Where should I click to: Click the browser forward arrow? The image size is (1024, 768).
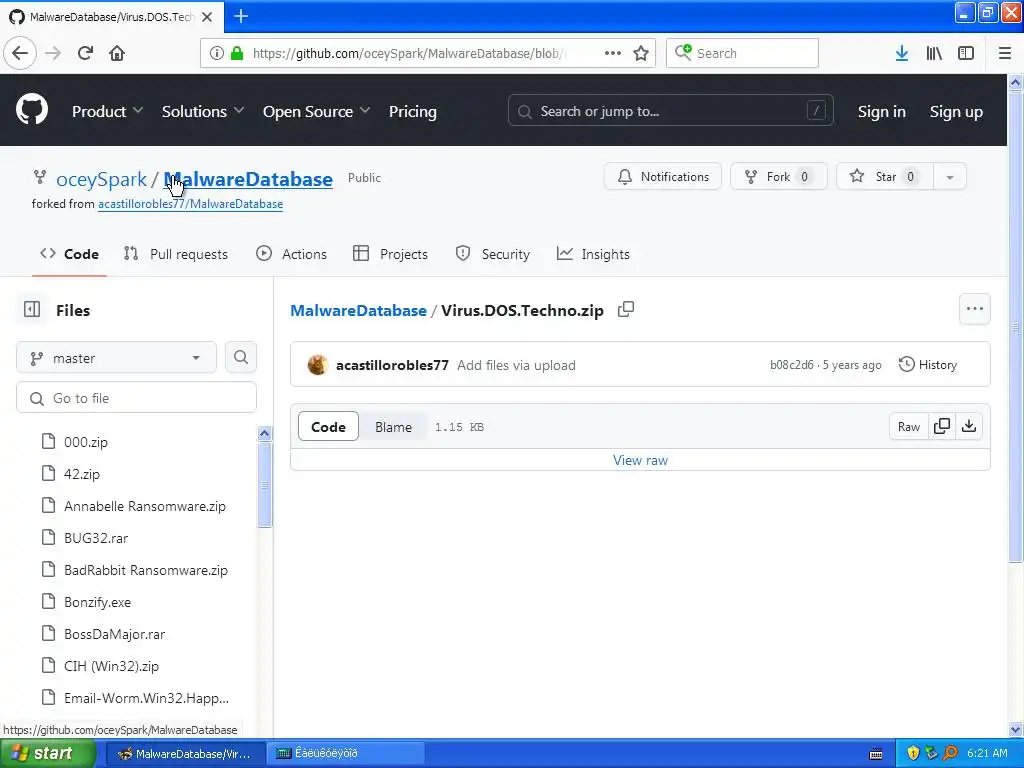[x=53, y=54]
